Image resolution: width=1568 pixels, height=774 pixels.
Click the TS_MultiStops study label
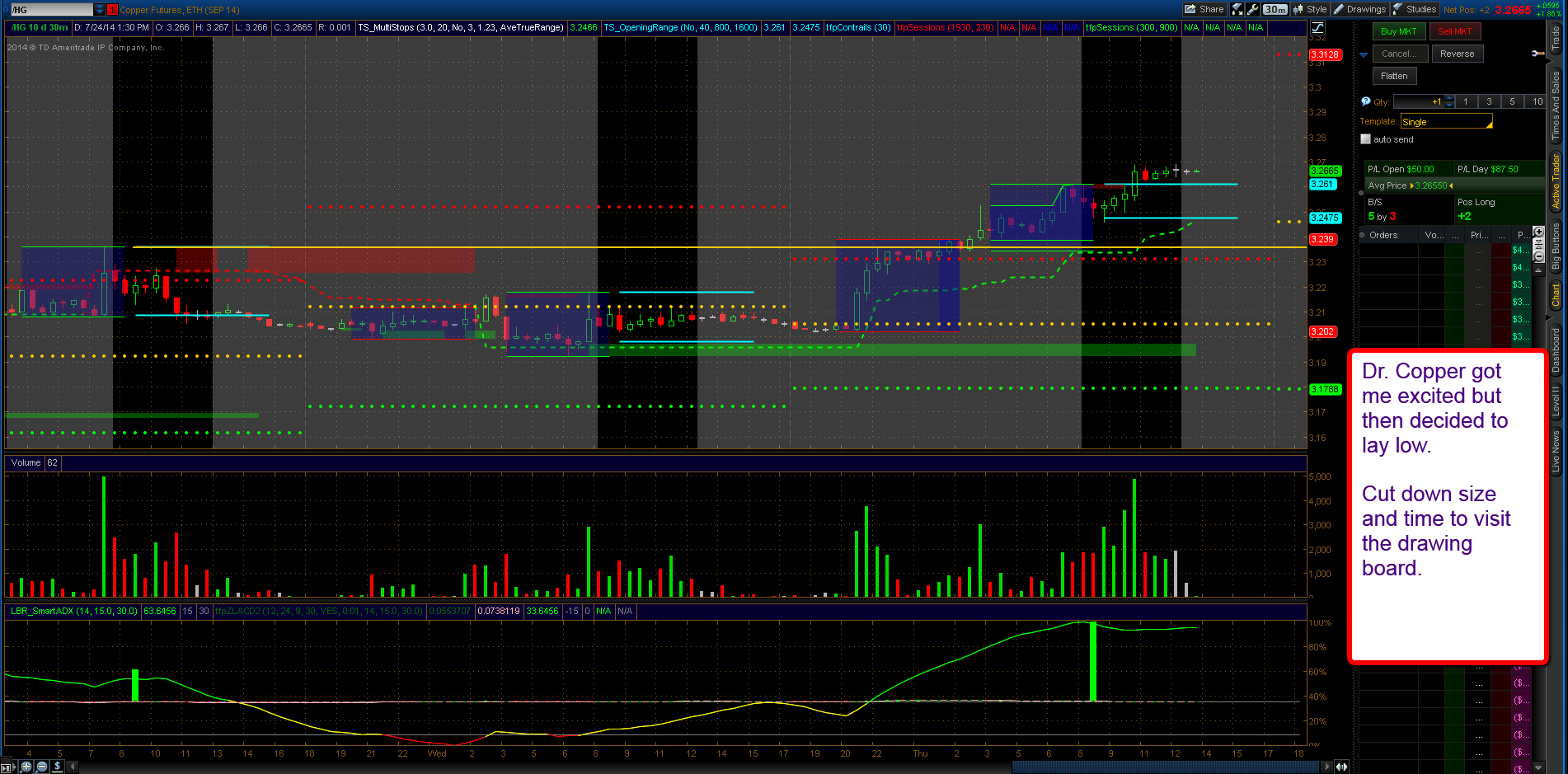point(461,27)
